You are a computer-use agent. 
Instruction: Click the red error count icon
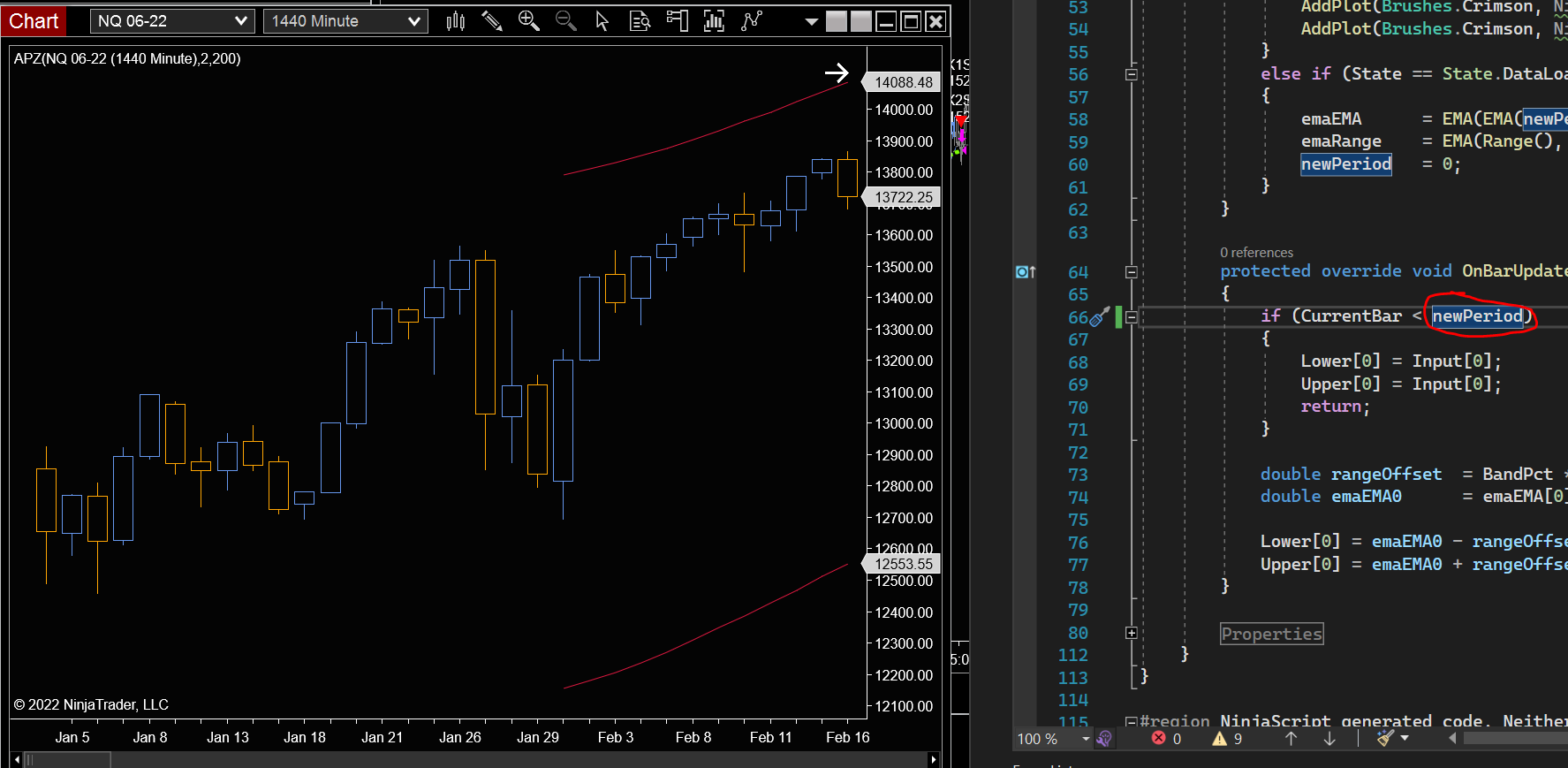tap(1159, 739)
